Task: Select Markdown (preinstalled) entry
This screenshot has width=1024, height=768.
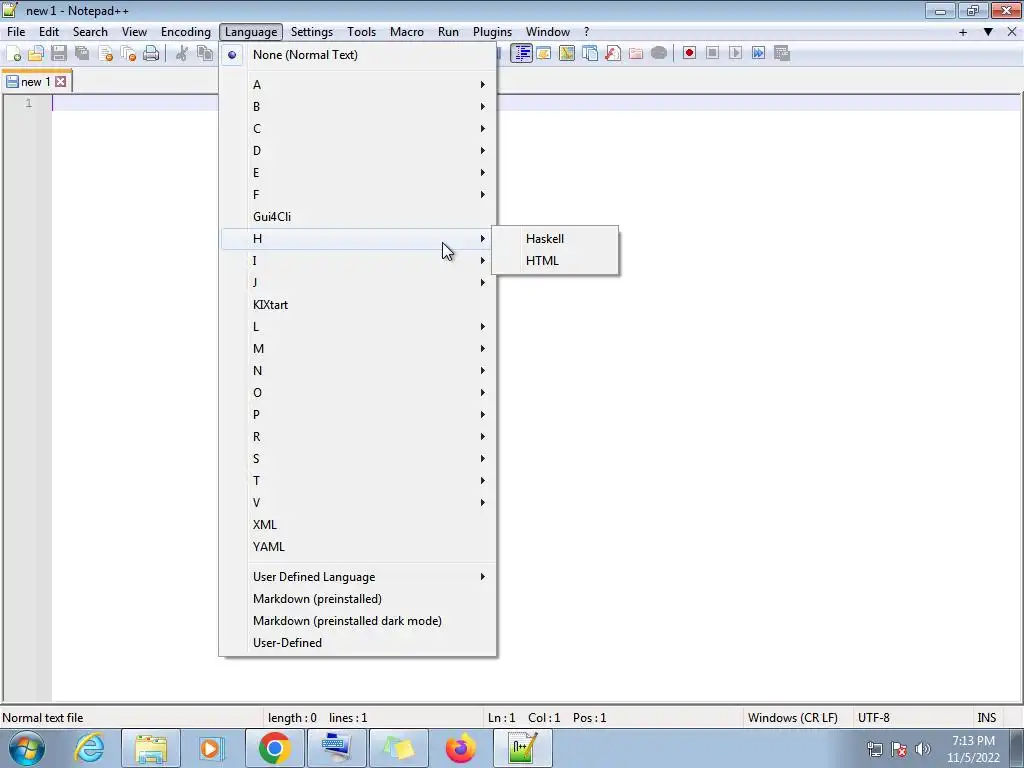Action: point(358,599)
